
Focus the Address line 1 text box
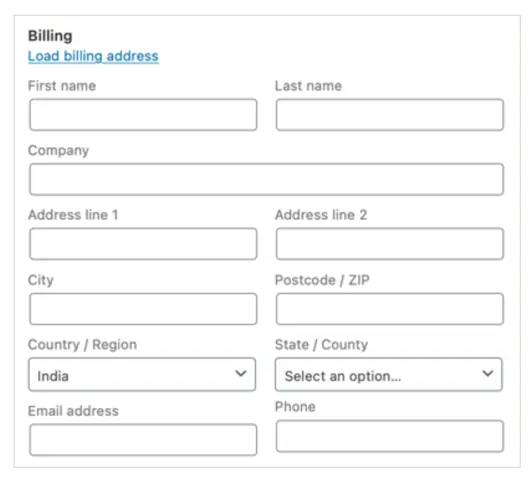tap(143, 244)
